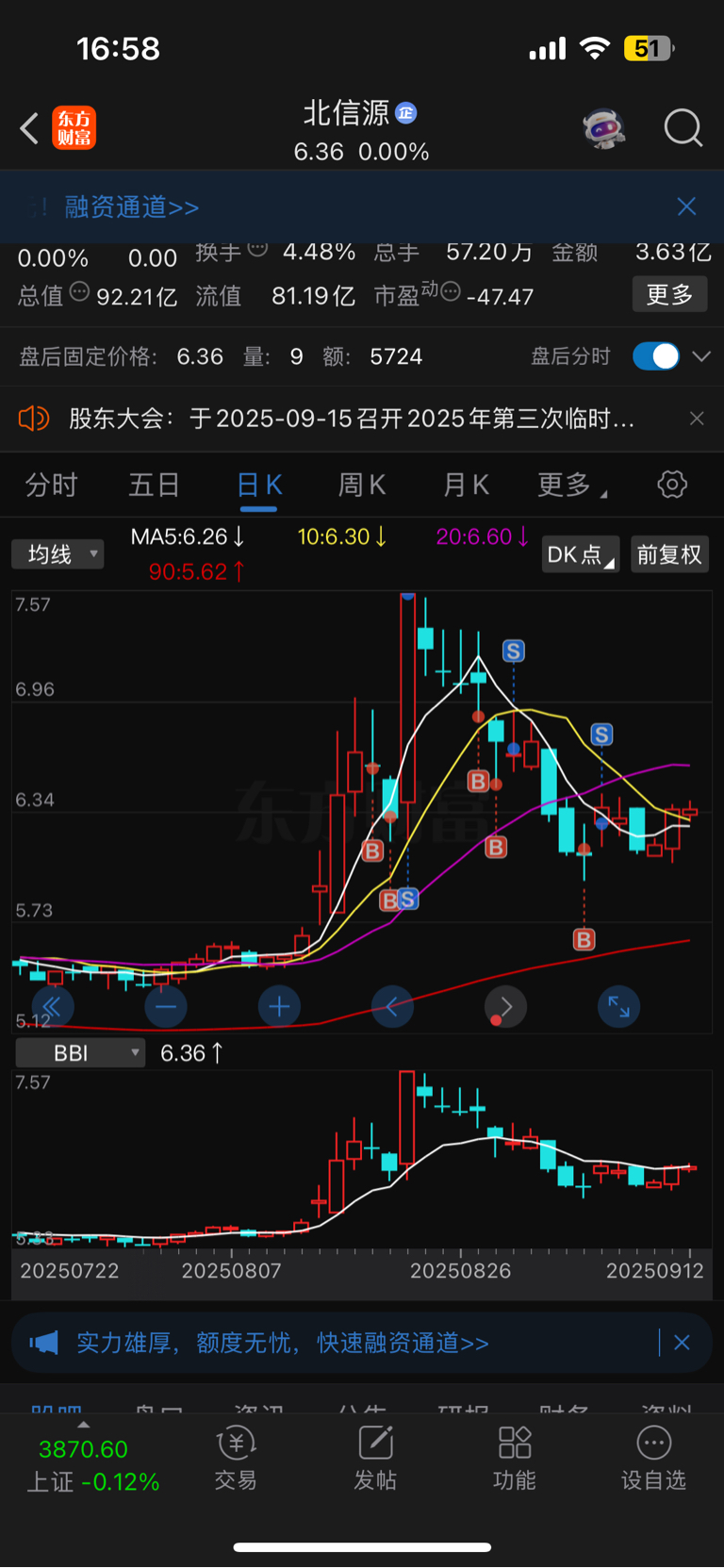Tap the search magnifier icon
The width and height of the screenshot is (724, 1568).
pyautogui.click(x=683, y=128)
